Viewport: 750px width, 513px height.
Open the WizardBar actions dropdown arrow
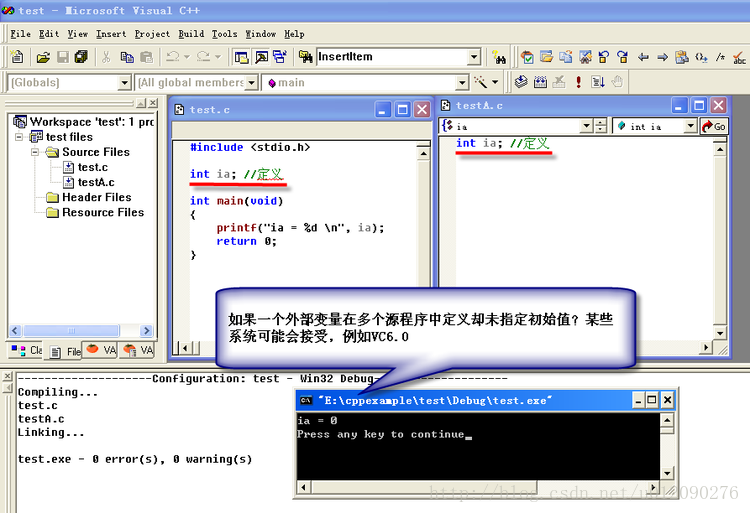click(495, 82)
